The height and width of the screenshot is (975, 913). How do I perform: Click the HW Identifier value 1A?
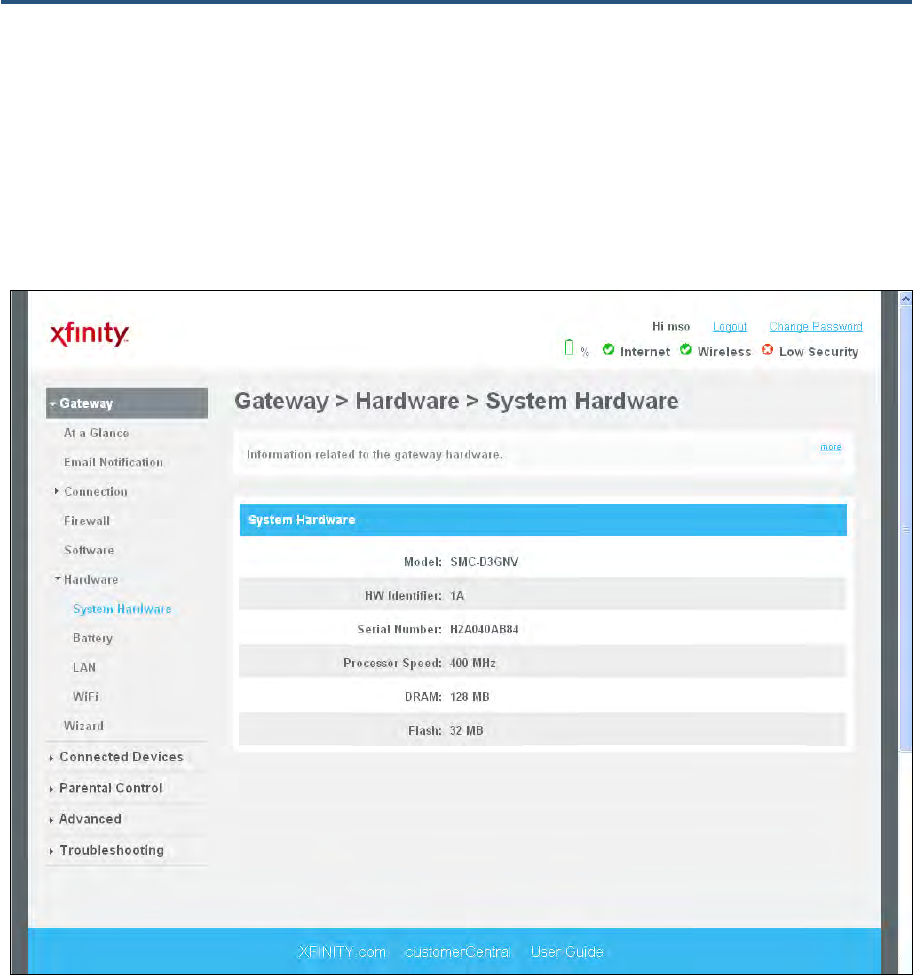click(x=457, y=596)
